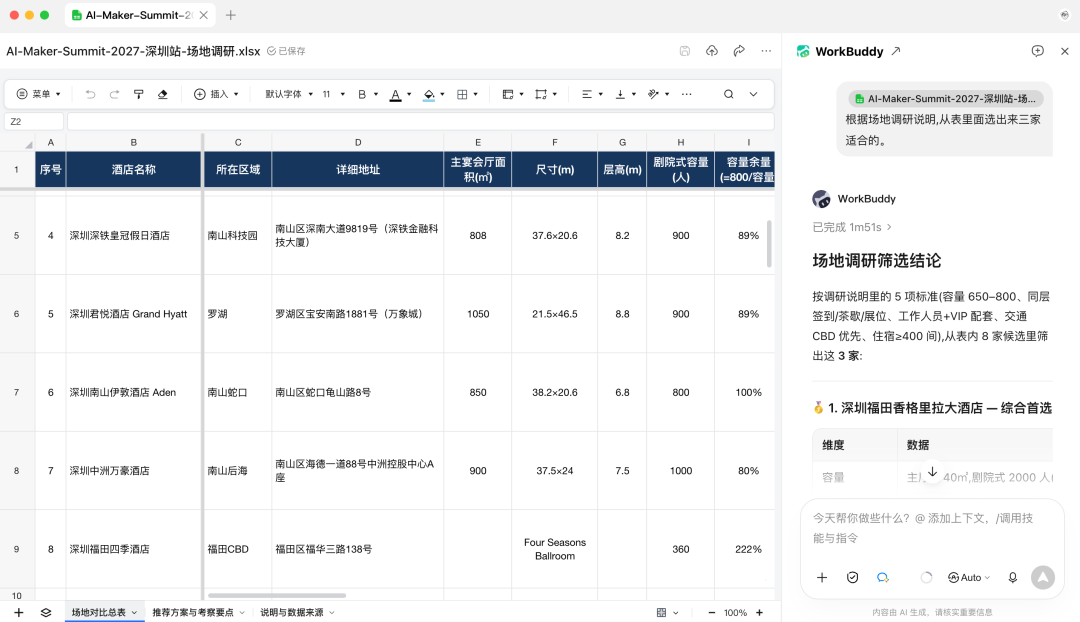The height and width of the screenshot is (622, 1080).
Task: Open the 默认字体 font dropdown
Action: (289, 94)
